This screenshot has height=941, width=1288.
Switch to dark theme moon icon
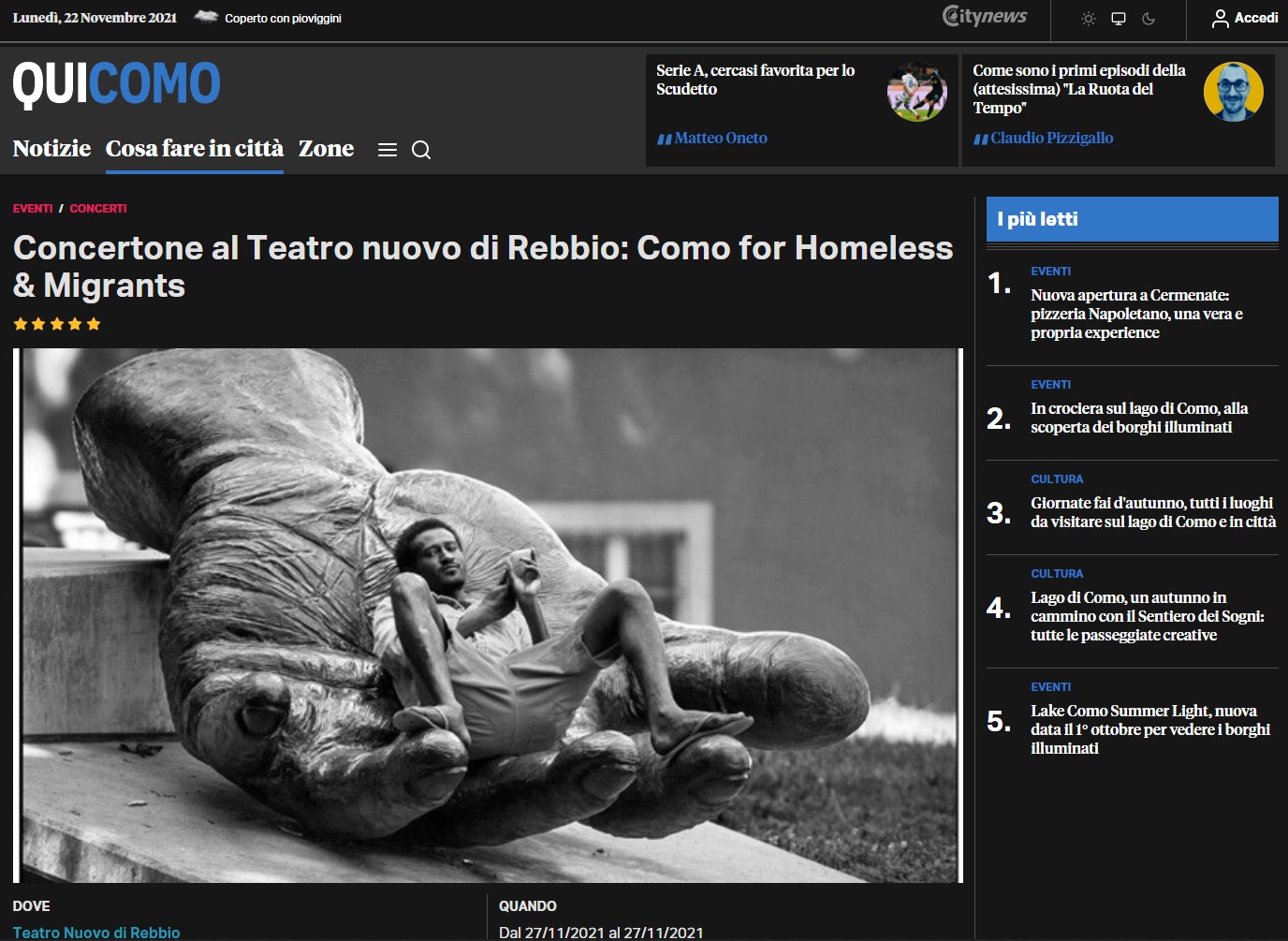coord(1149,19)
